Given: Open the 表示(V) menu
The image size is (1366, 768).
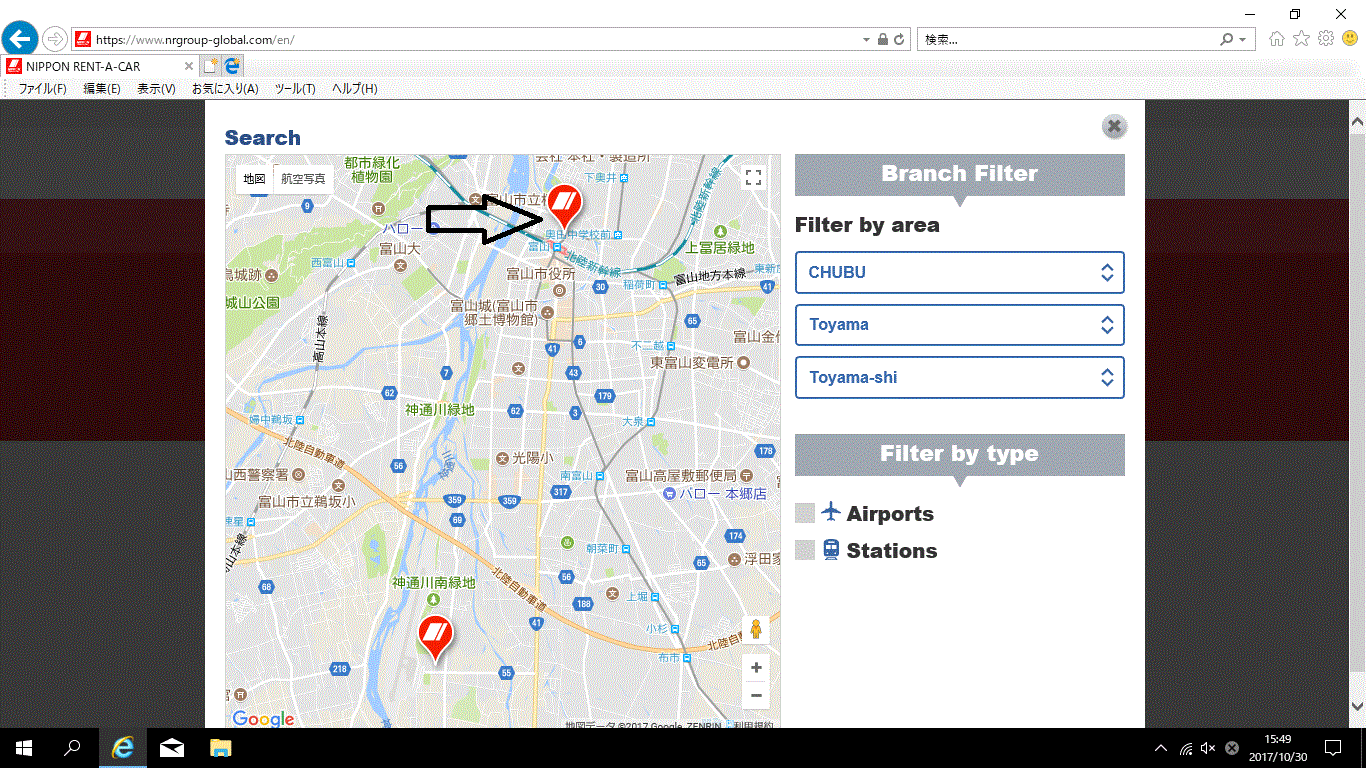Looking at the screenshot, I should [156, 88].
